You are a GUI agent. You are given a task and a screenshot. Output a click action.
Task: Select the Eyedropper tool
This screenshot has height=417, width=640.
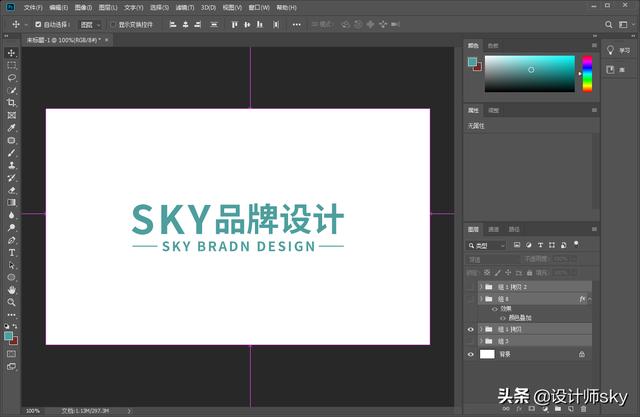12,128
